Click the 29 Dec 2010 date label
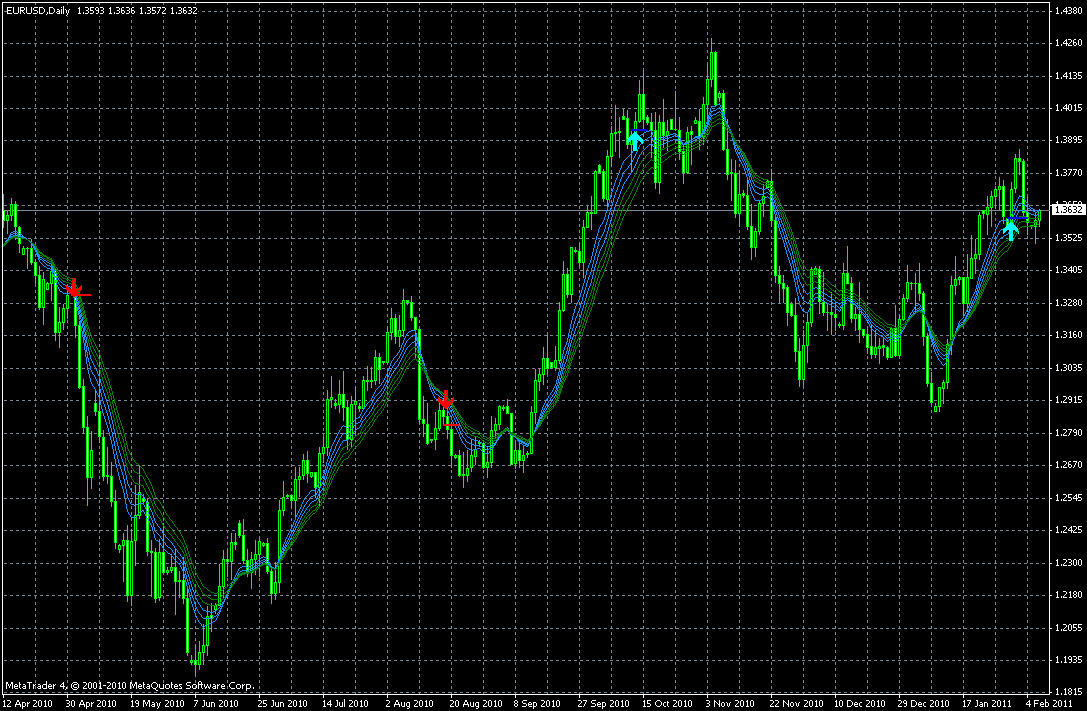Image resolution: width=1087 pixels, height=711 pixels. (924, 703)
